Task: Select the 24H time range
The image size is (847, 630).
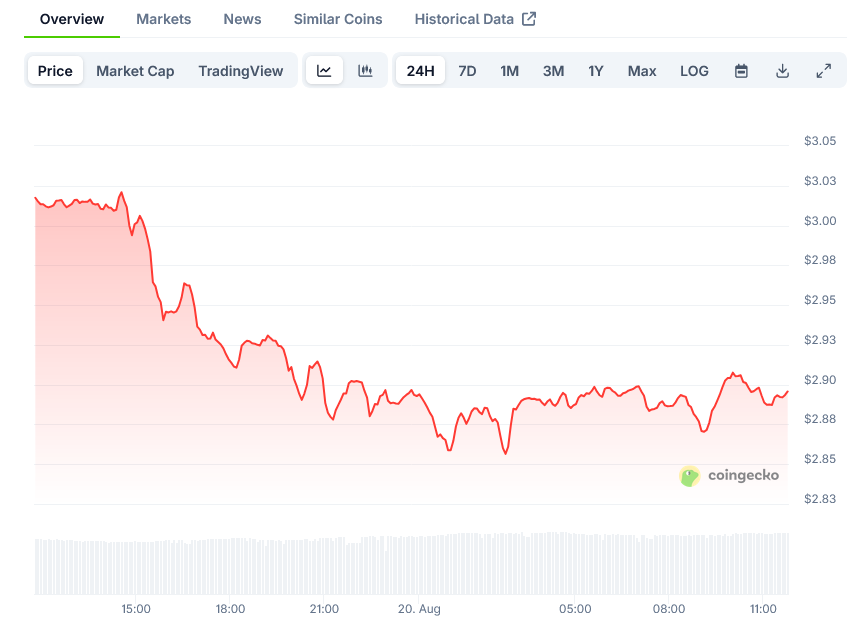Action: 420,71
